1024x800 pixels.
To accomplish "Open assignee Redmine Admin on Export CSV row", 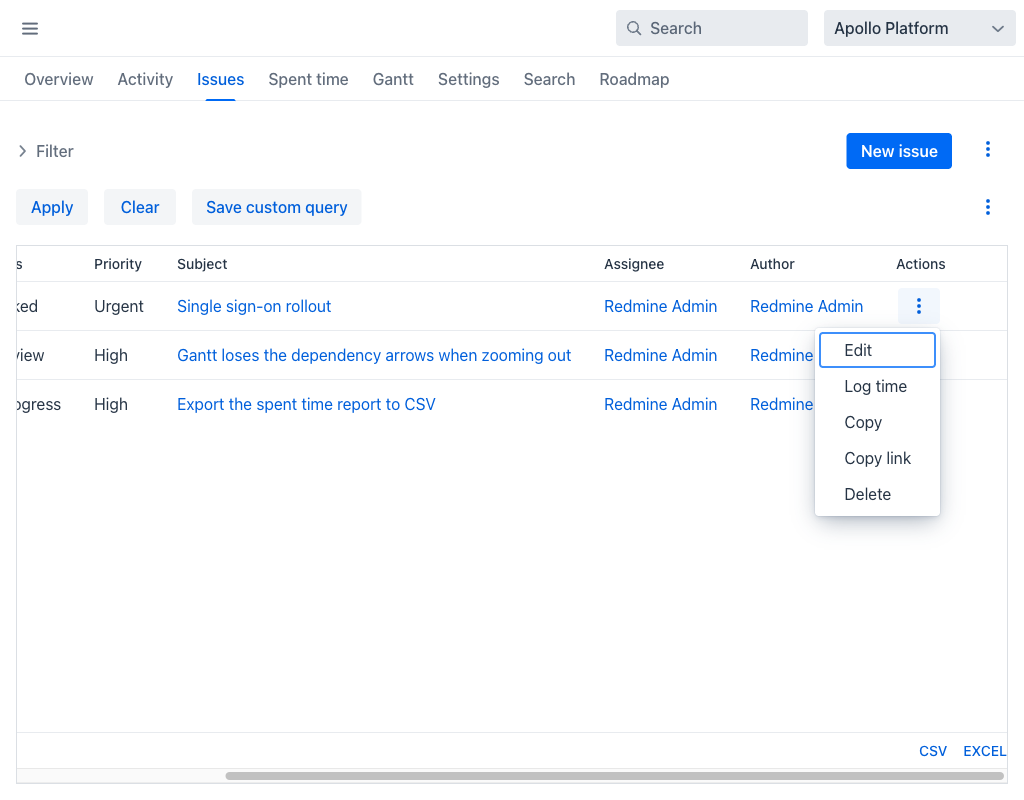I will tap(660, 404).
